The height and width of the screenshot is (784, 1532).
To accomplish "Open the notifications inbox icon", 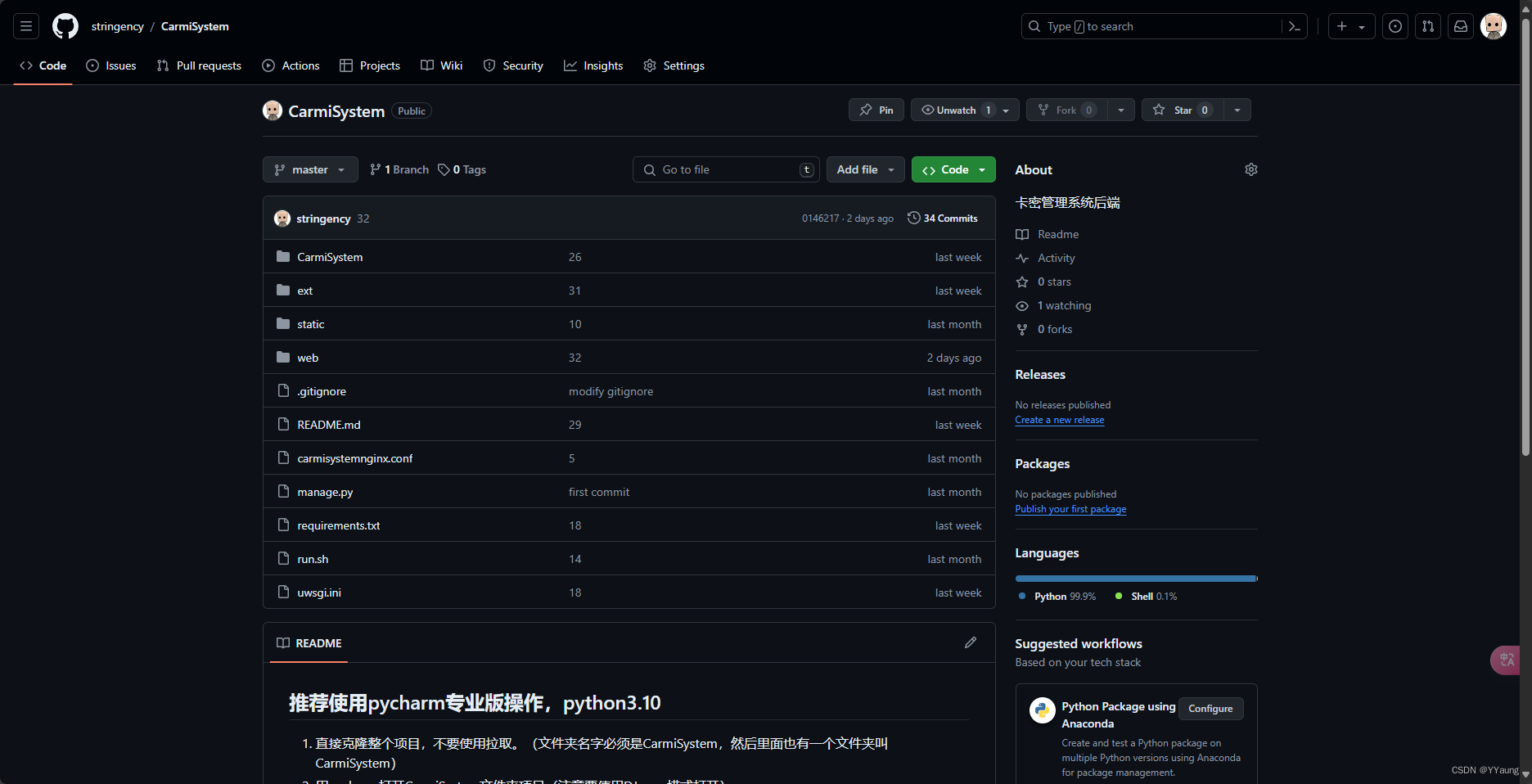I will (1461, 26).
